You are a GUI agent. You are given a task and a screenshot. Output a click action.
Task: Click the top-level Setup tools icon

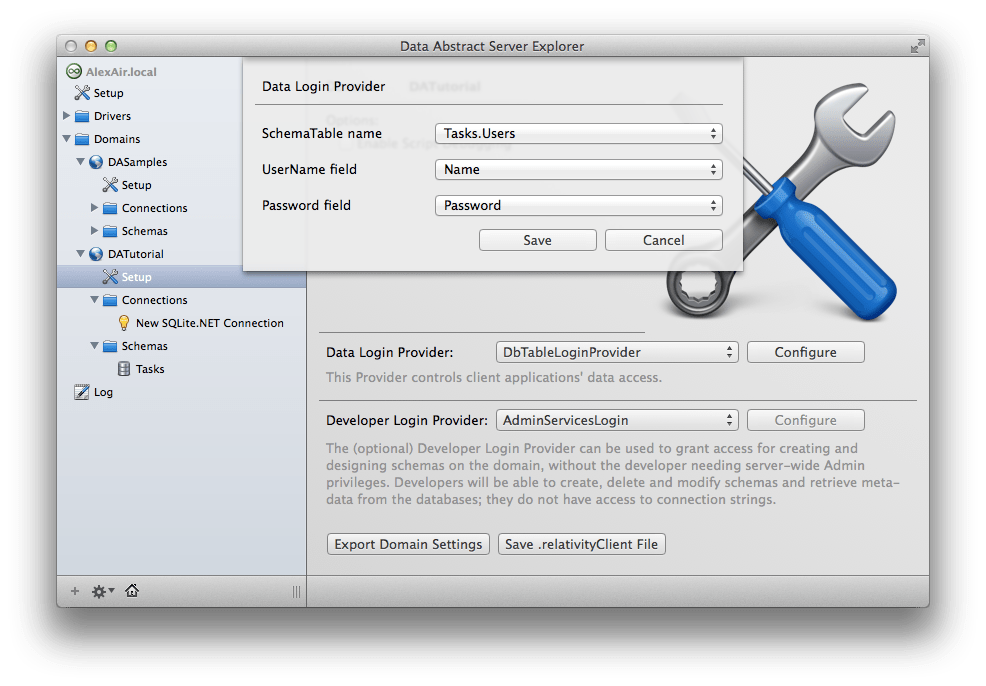[82, 93]
